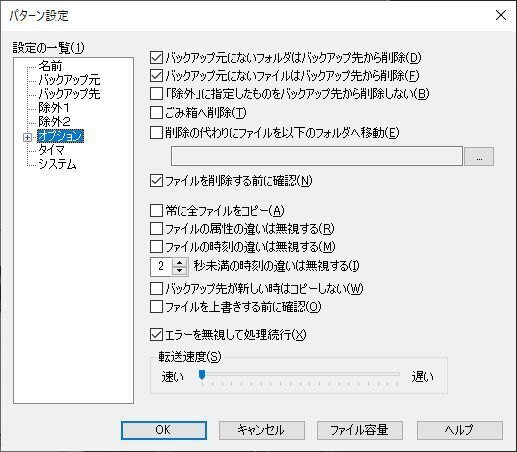
Task: Click OK to confirm settings
Action: click(164, 430)
